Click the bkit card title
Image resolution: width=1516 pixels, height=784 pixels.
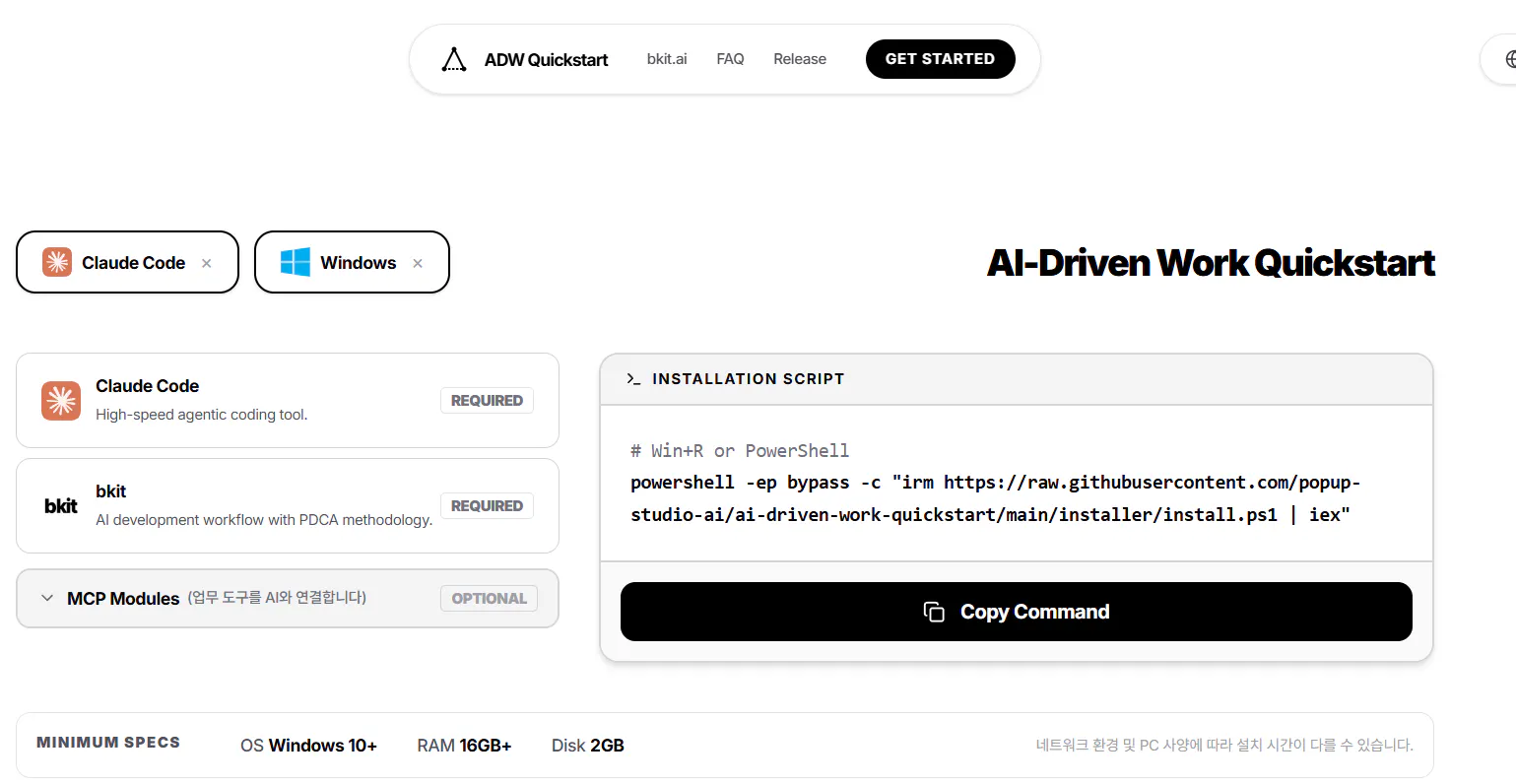(x=111, y=491)
